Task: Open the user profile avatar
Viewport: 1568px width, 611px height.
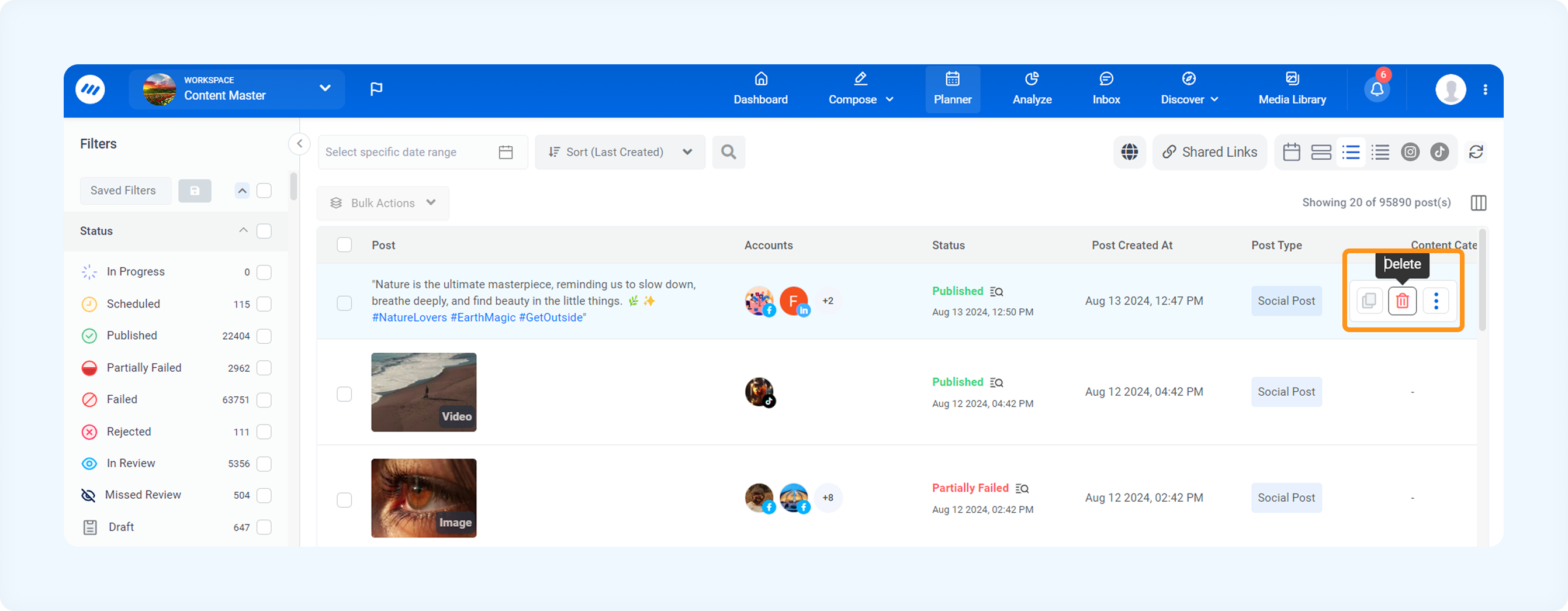Action: [1451, 89]
